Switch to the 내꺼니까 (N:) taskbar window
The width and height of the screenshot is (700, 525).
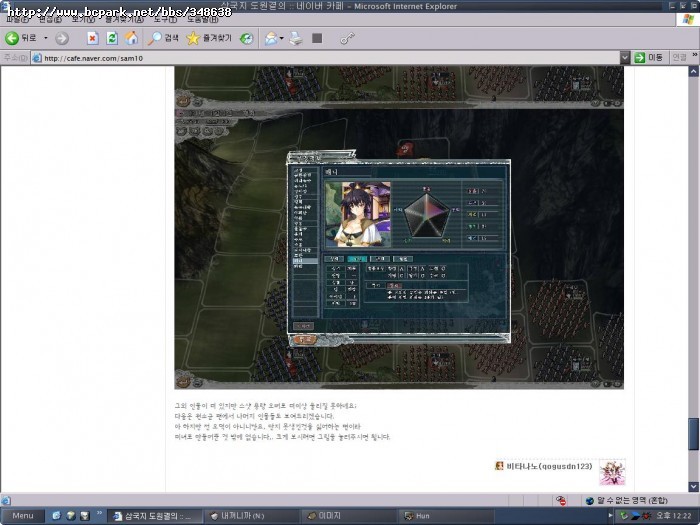252,516
